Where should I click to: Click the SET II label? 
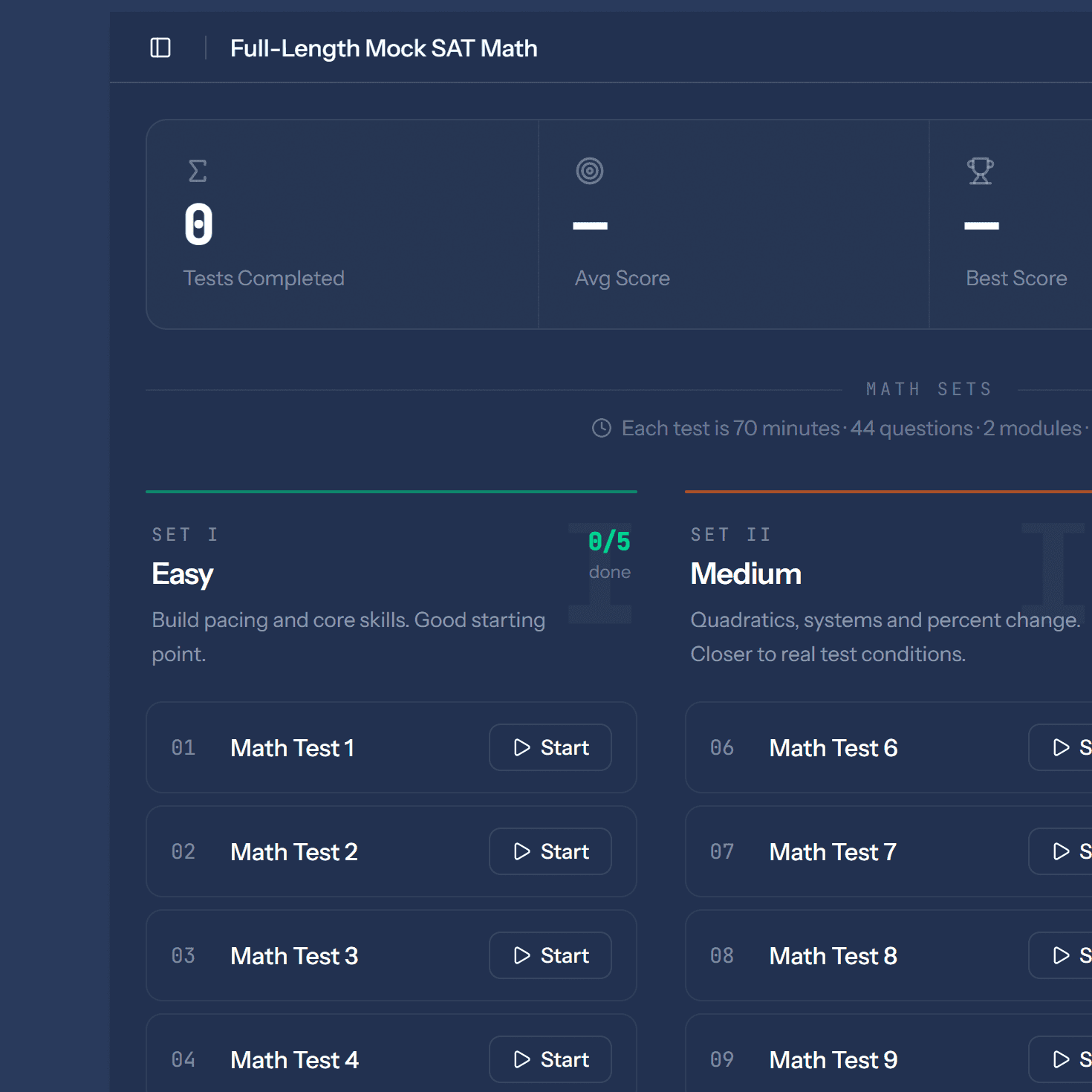point(731,535)
